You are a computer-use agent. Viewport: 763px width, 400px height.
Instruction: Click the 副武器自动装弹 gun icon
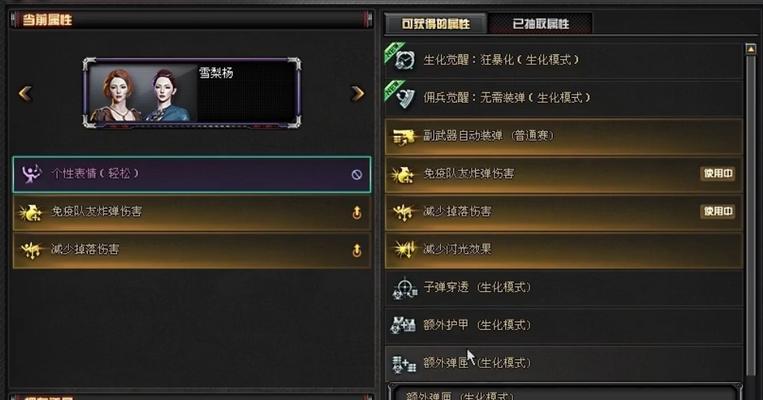(x=403, y=137)
